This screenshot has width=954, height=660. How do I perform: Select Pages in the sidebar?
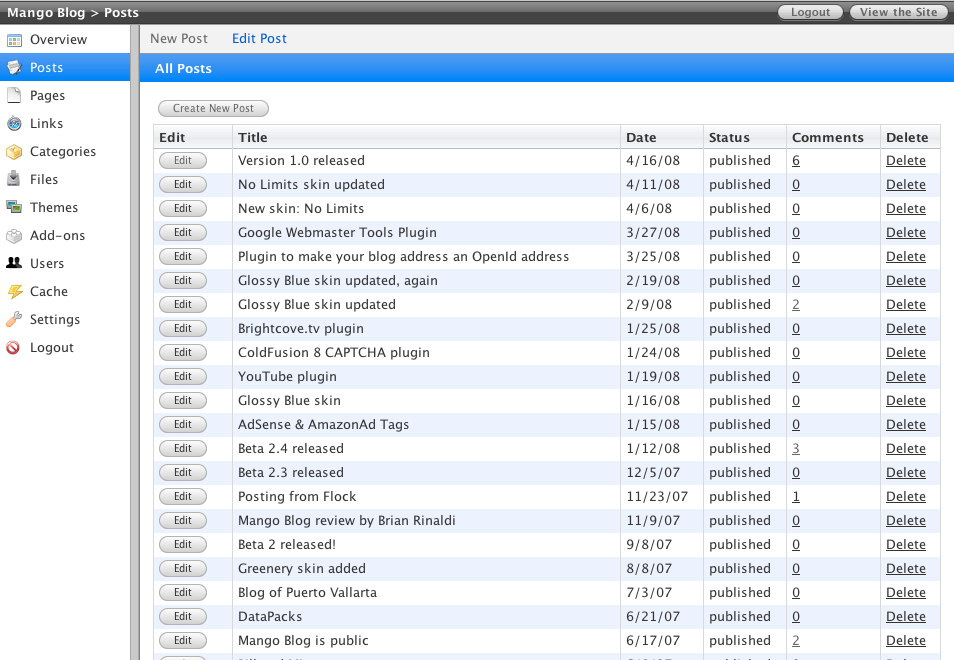click(47, 96)
